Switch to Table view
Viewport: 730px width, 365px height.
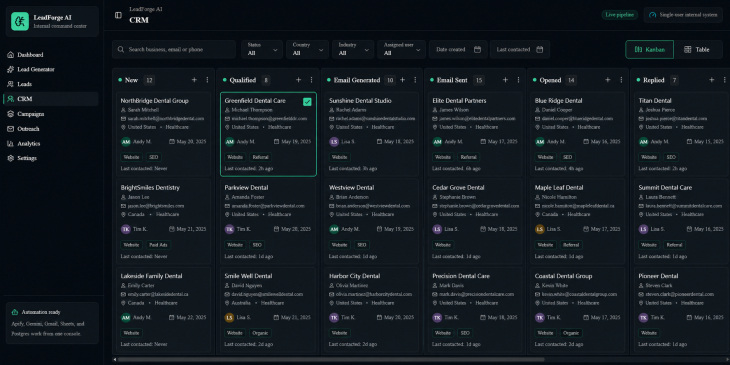click(x=698, y=49)
